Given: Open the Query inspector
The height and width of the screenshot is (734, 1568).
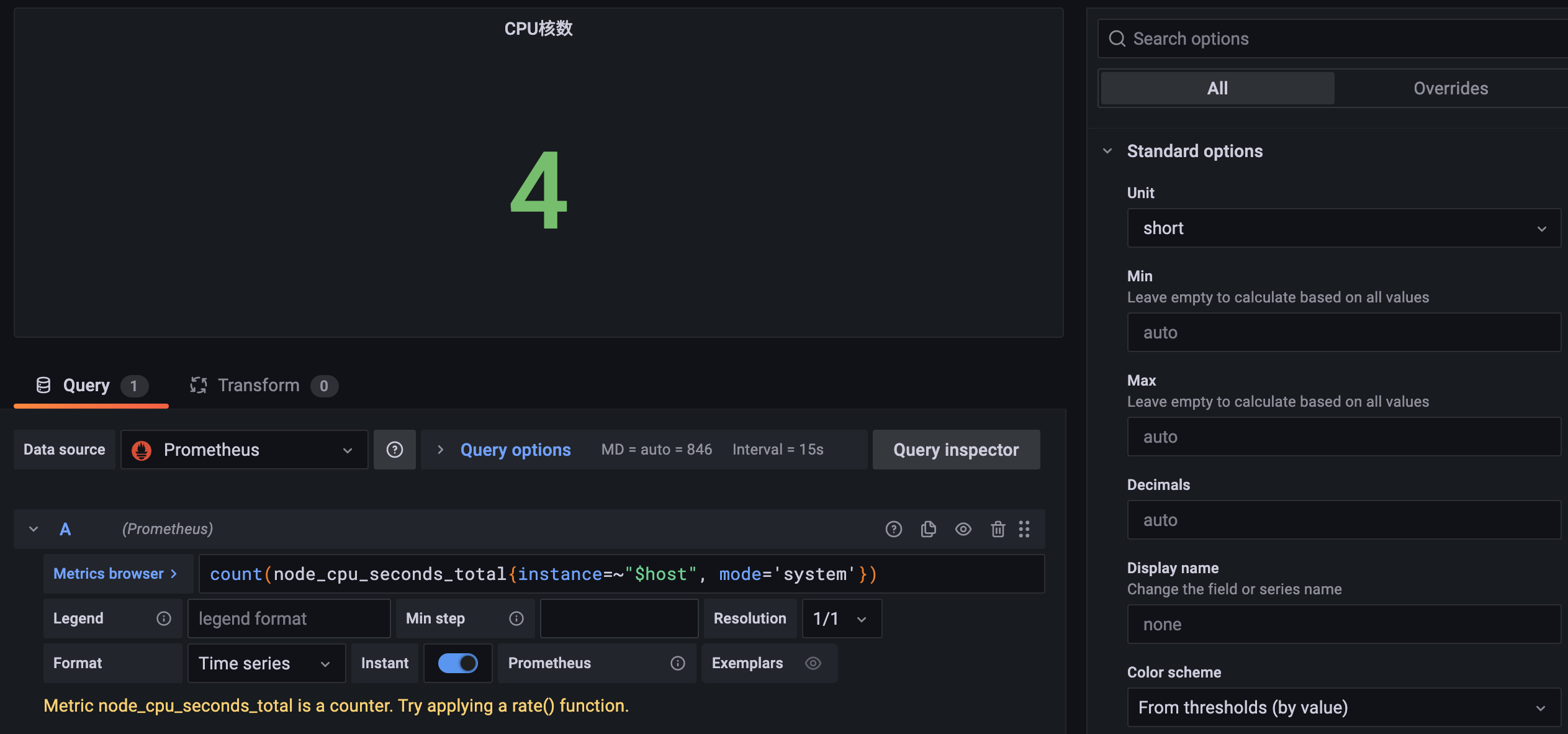Looking at the screenshot, I should (956, 450).
